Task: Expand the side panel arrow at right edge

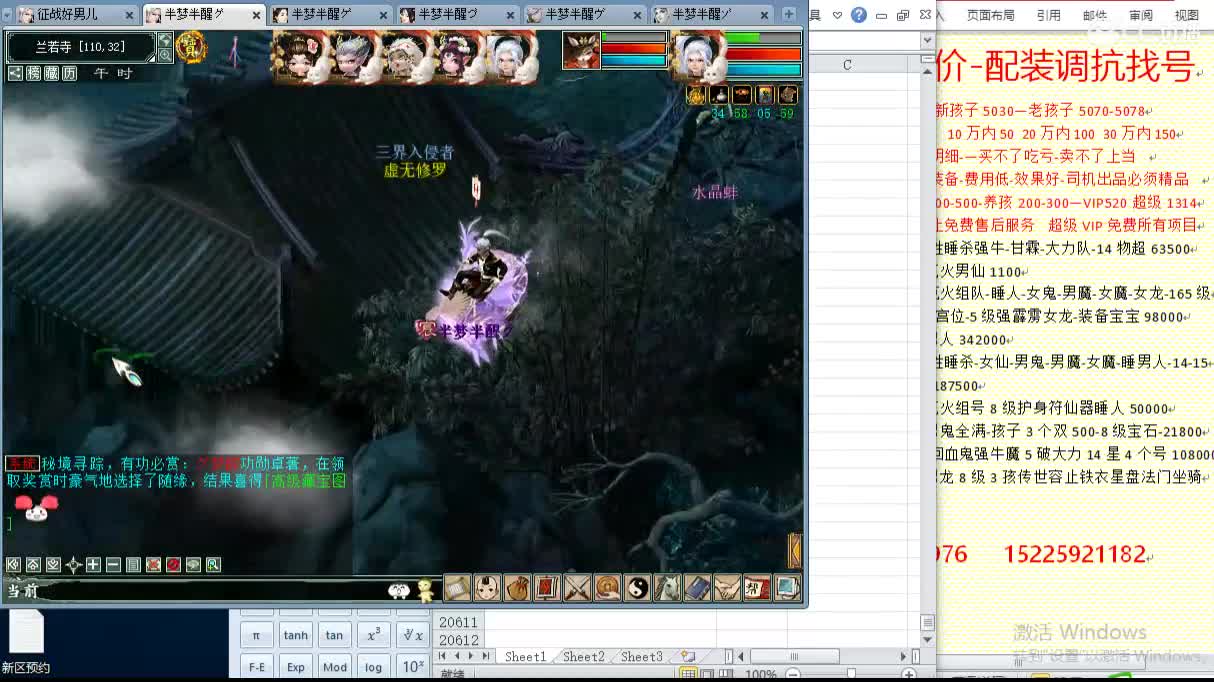Action: (x=795, y=550)
